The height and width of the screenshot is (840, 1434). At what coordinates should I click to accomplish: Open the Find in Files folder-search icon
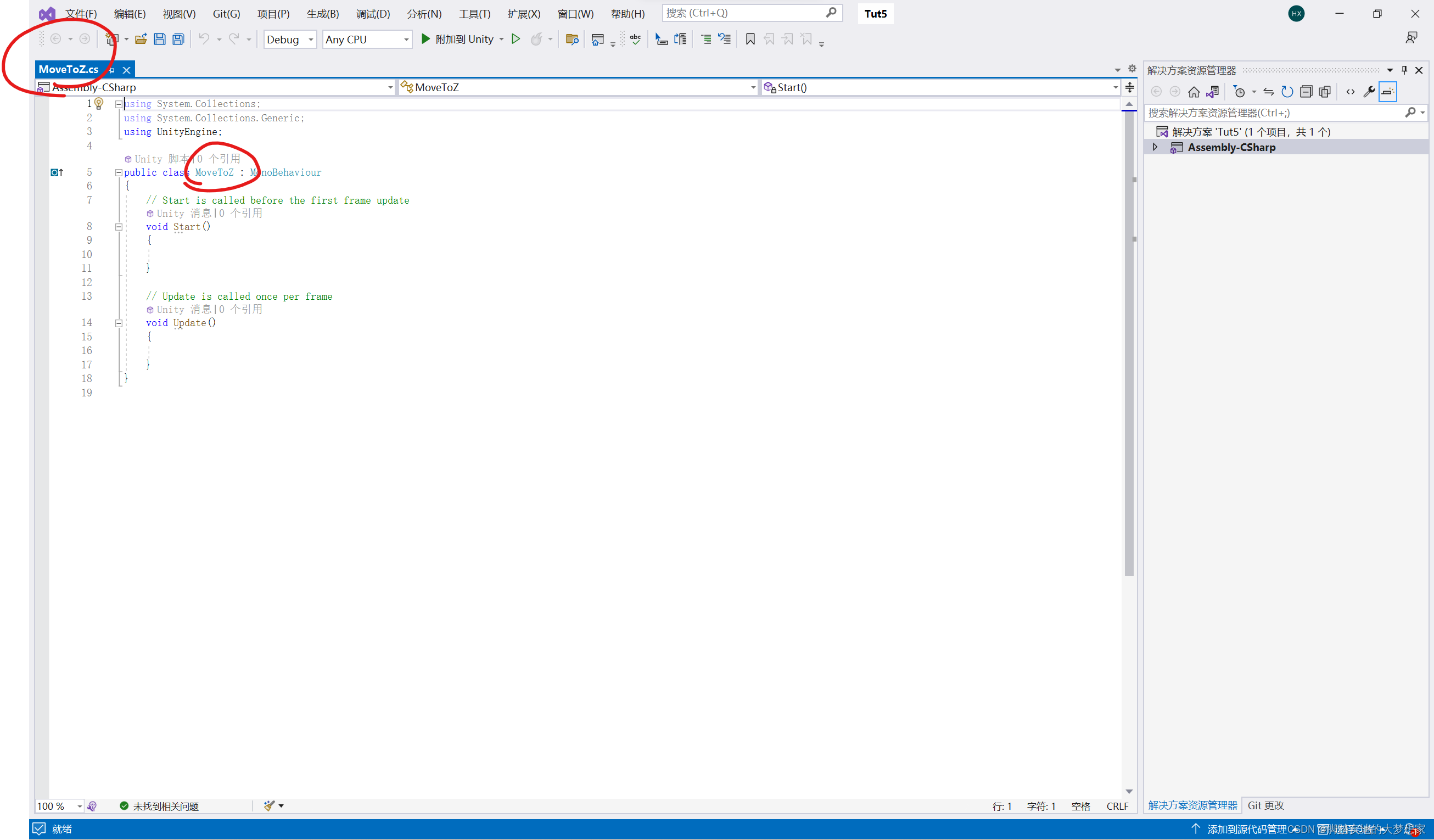573,40
